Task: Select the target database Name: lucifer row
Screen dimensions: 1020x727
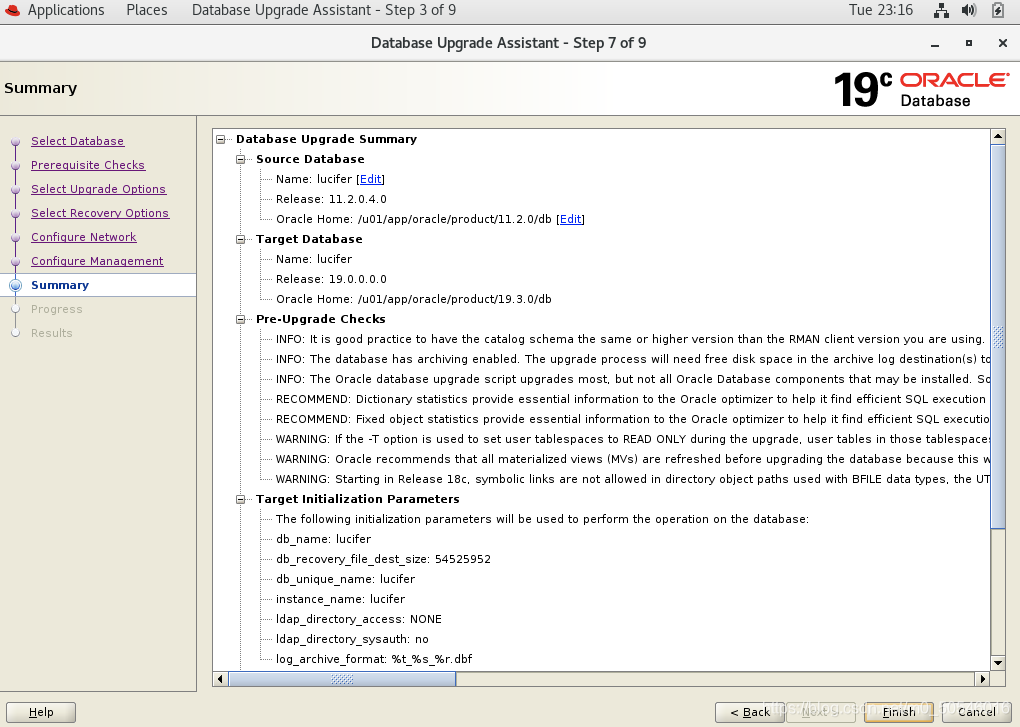Action: (314, 259)
